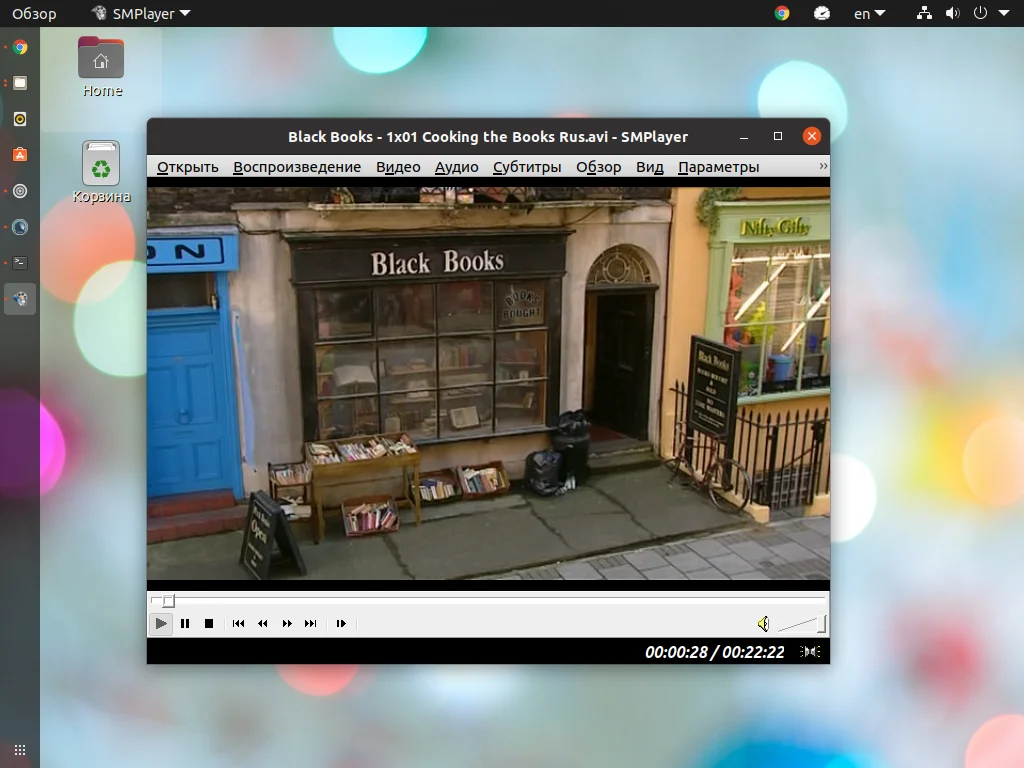The height and width of the screenshot is (768, 1024).
Task: Click the Home folder desktop icon
Action: (x=101, y=67)
